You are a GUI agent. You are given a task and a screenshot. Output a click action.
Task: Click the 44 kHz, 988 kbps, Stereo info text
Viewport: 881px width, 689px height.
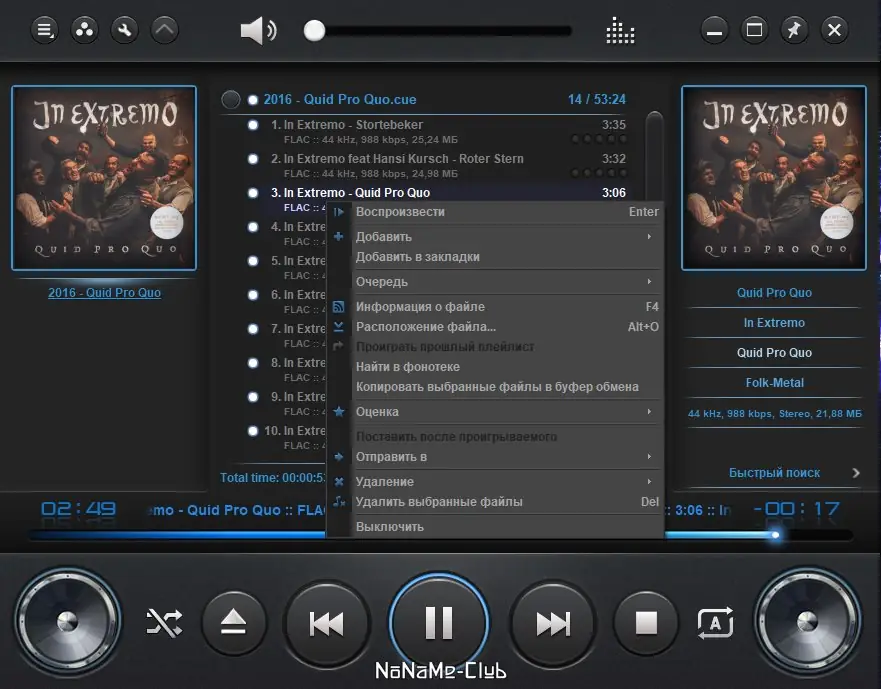774,414
